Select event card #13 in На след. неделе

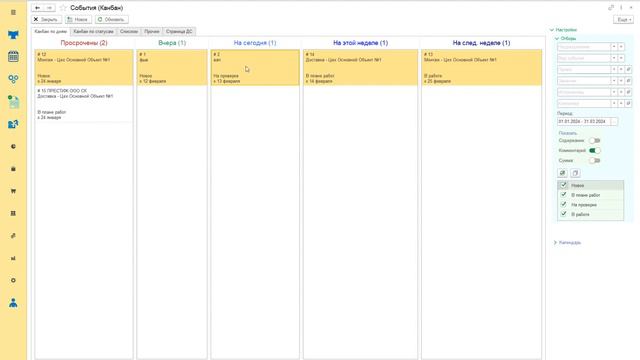point(482,68)
